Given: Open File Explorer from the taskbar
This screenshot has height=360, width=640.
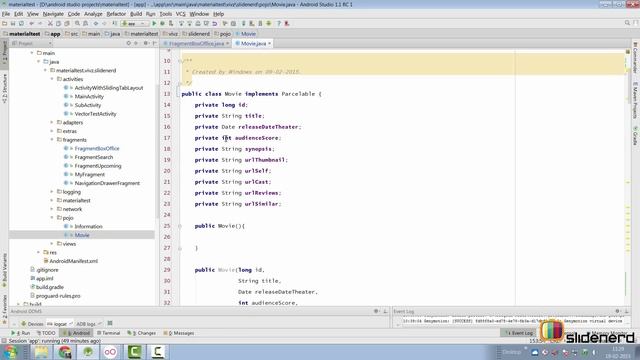Looking at the screenshot, I should click(x=41, y=352).
